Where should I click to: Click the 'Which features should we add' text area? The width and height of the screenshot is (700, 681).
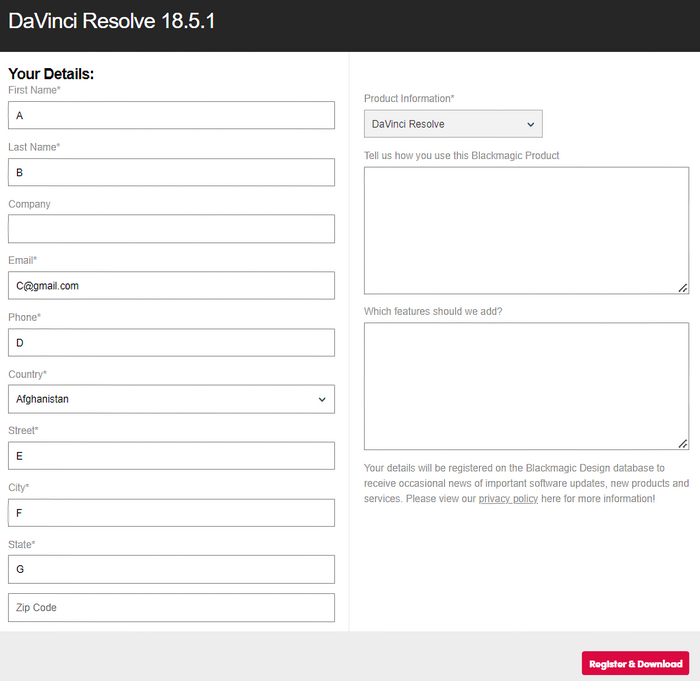pos(525,386)
